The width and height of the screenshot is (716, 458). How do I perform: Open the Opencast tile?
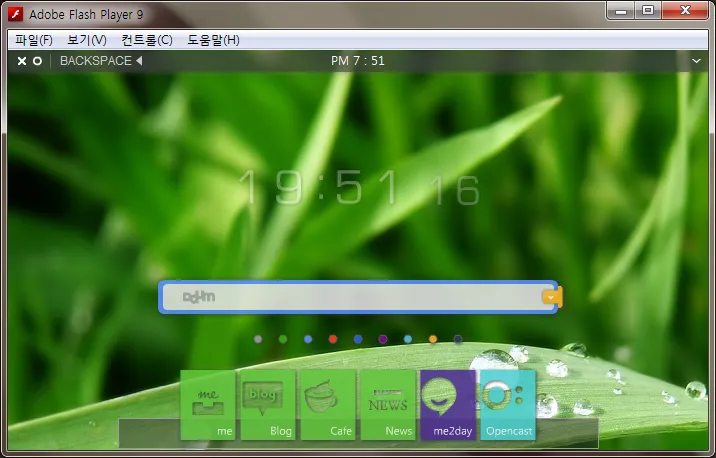pyautogui.click(x=508, y=405)
